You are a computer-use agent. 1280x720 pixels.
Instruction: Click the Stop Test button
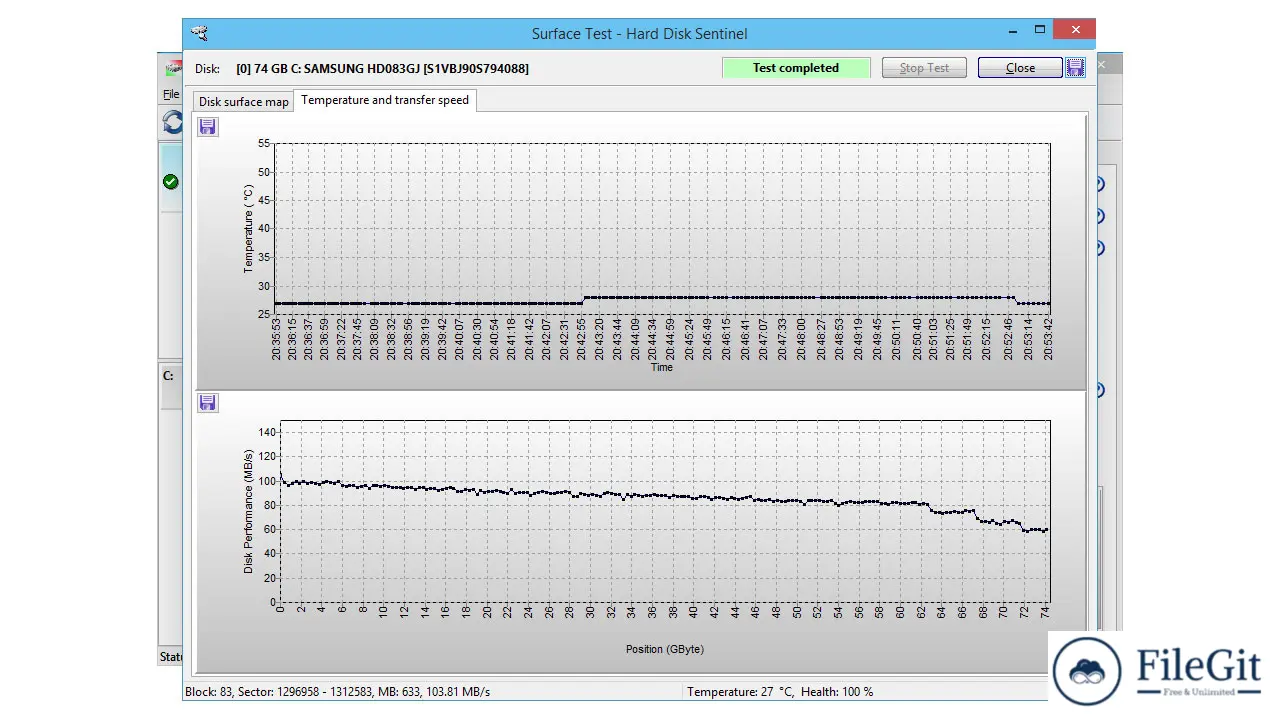[x=924, y=68]
